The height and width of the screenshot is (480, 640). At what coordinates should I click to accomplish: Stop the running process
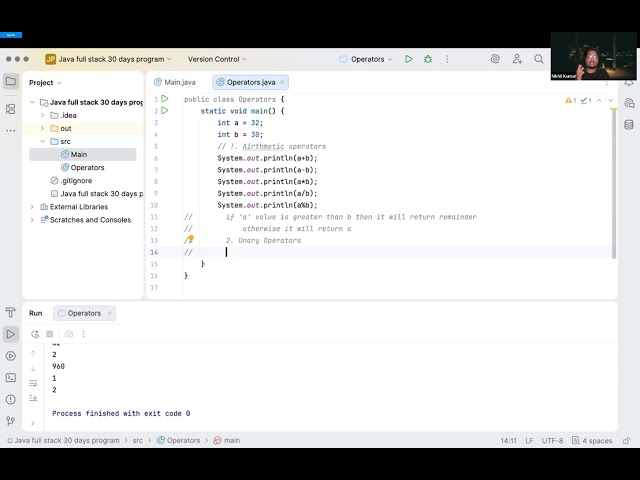click(x=49, y=334)
